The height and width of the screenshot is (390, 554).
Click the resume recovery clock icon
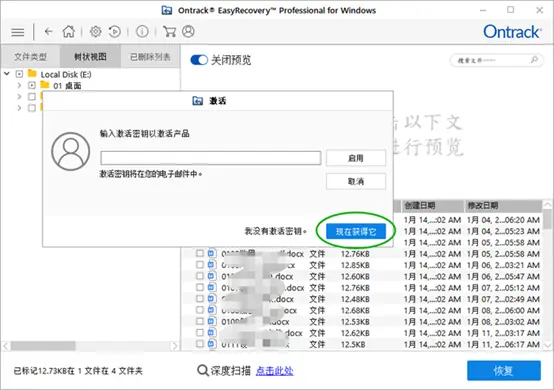[115, 32]
